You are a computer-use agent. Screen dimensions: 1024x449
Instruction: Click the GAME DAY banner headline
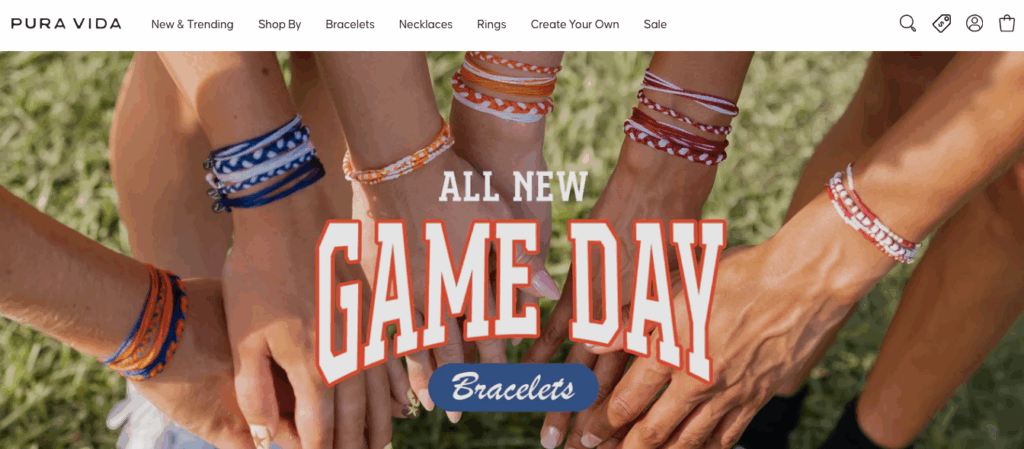tap(520, 302)
